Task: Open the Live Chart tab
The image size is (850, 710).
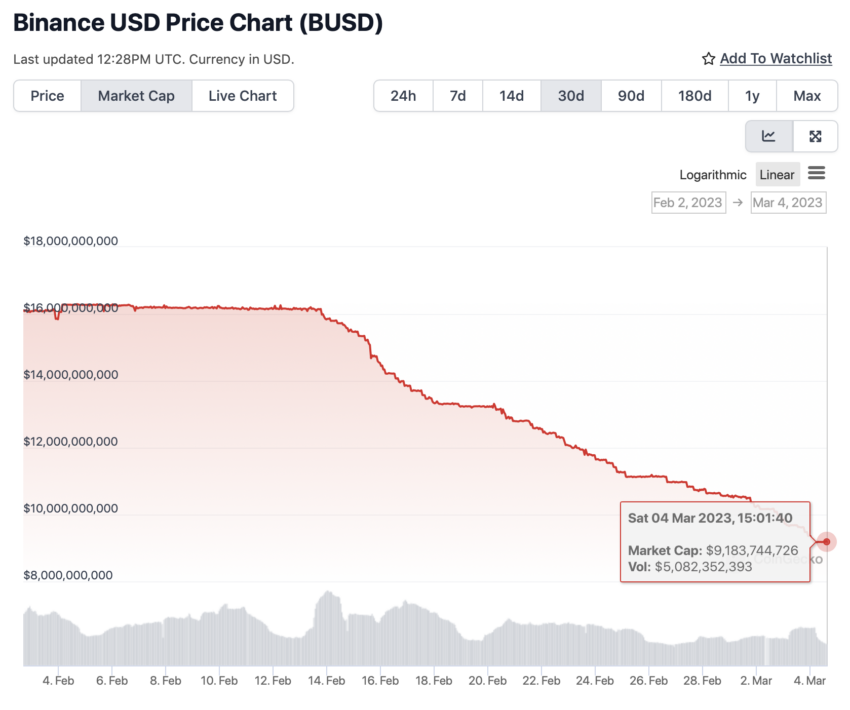Action: point(242,96)
